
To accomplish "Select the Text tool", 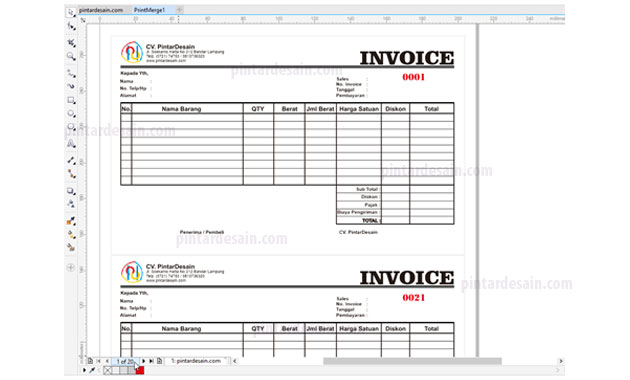I will pos(71,143).
